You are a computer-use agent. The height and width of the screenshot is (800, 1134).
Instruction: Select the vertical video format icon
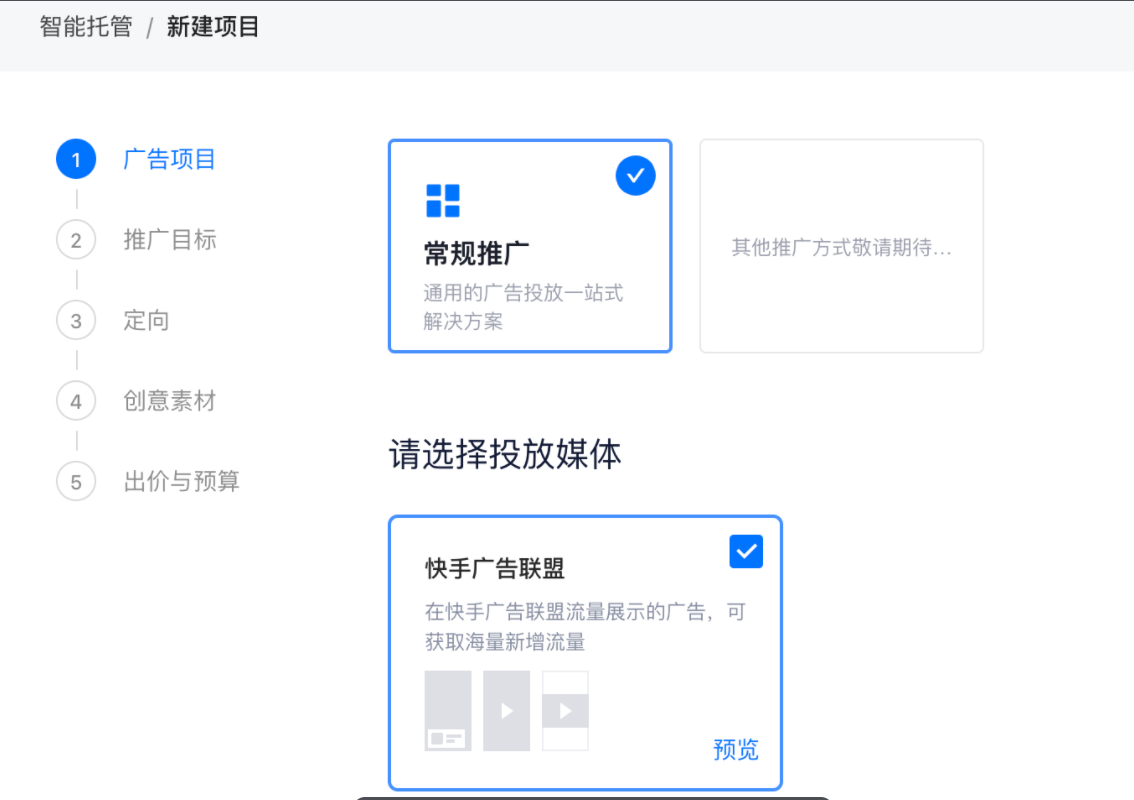[506, 711]
